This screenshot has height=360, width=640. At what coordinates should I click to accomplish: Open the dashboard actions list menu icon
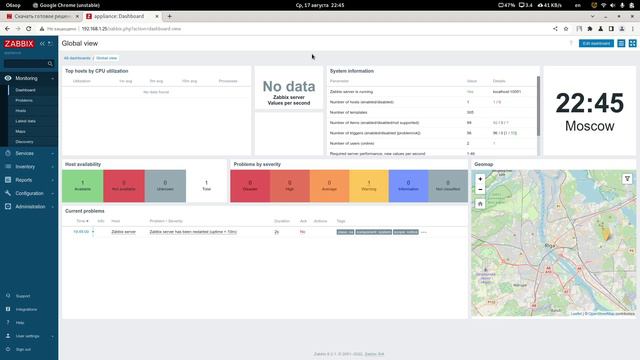click(621, 43)
